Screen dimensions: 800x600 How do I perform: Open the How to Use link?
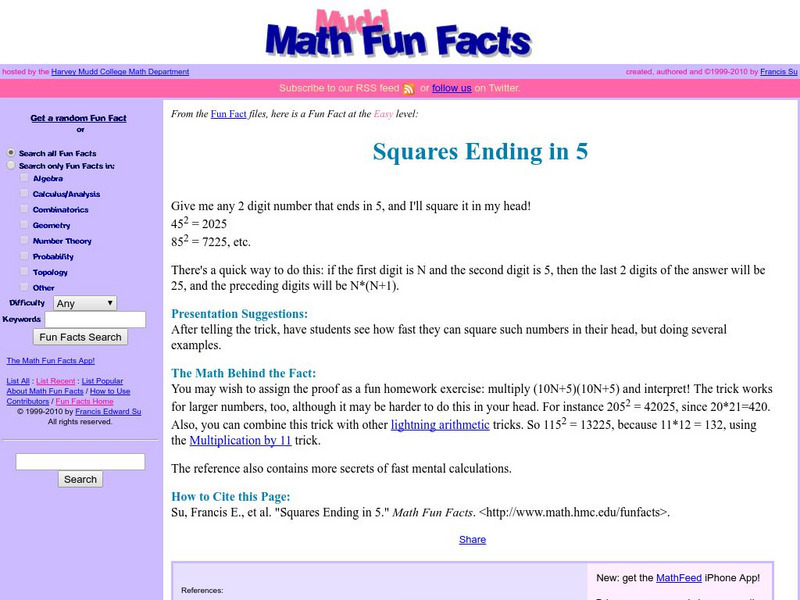point(110,391)
